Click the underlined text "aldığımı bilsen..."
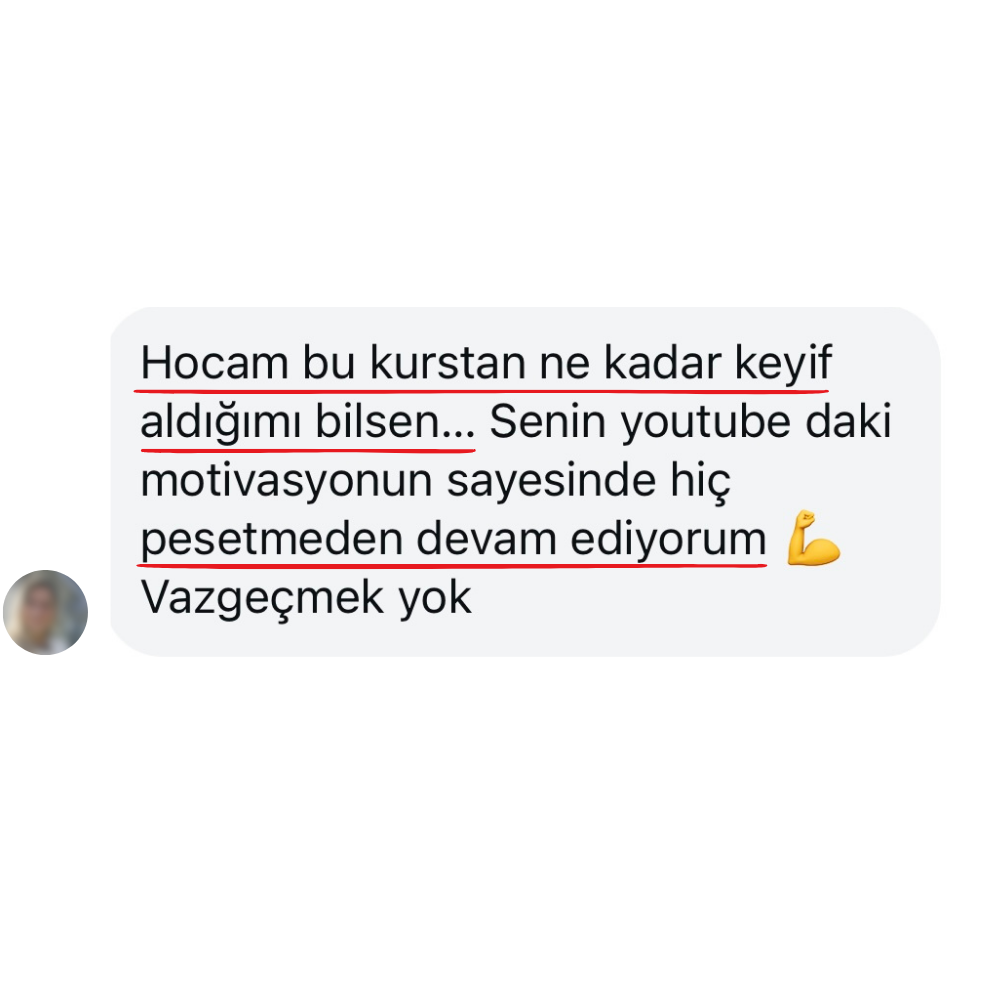Viewport: 981px width, 981px height. coord(308,422)
